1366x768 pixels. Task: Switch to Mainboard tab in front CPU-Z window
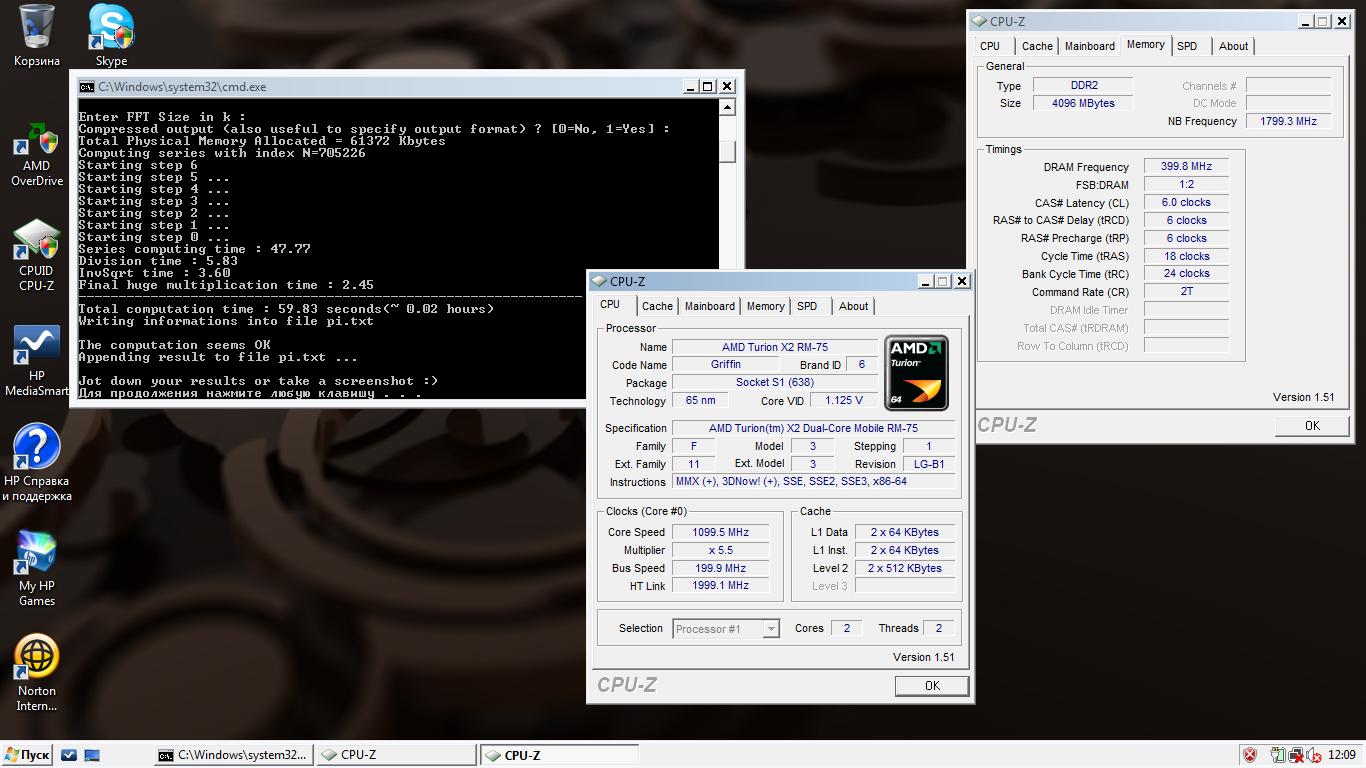(x=710, y=306)
